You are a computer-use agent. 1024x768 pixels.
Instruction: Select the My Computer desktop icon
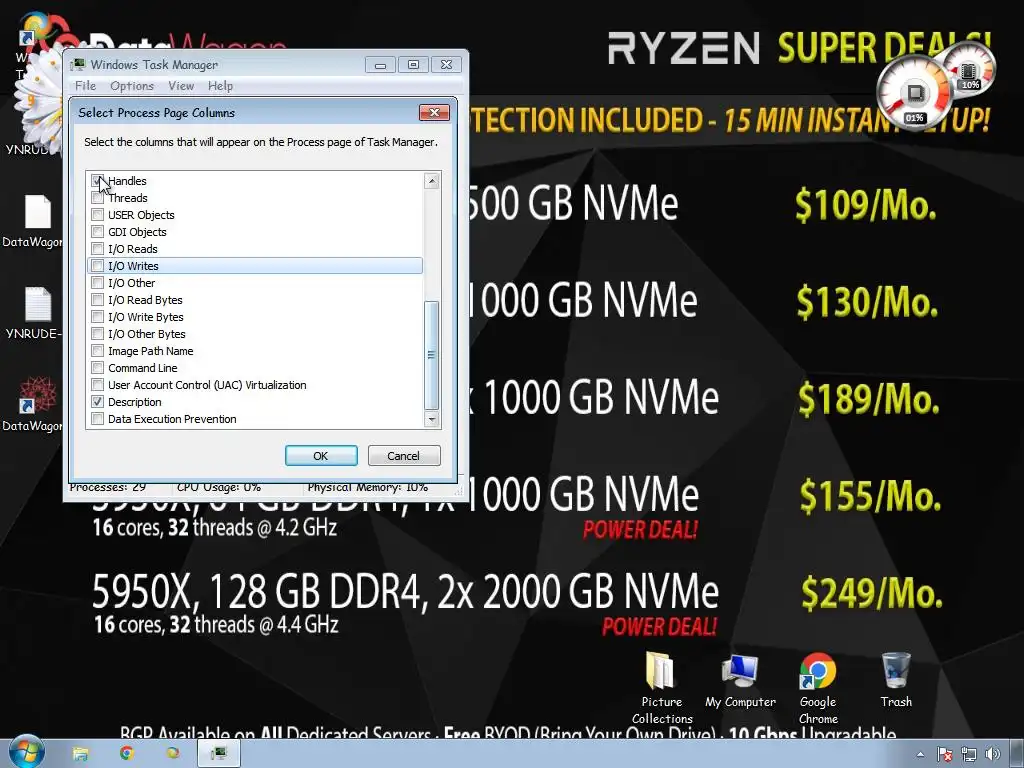coord(740,681)
